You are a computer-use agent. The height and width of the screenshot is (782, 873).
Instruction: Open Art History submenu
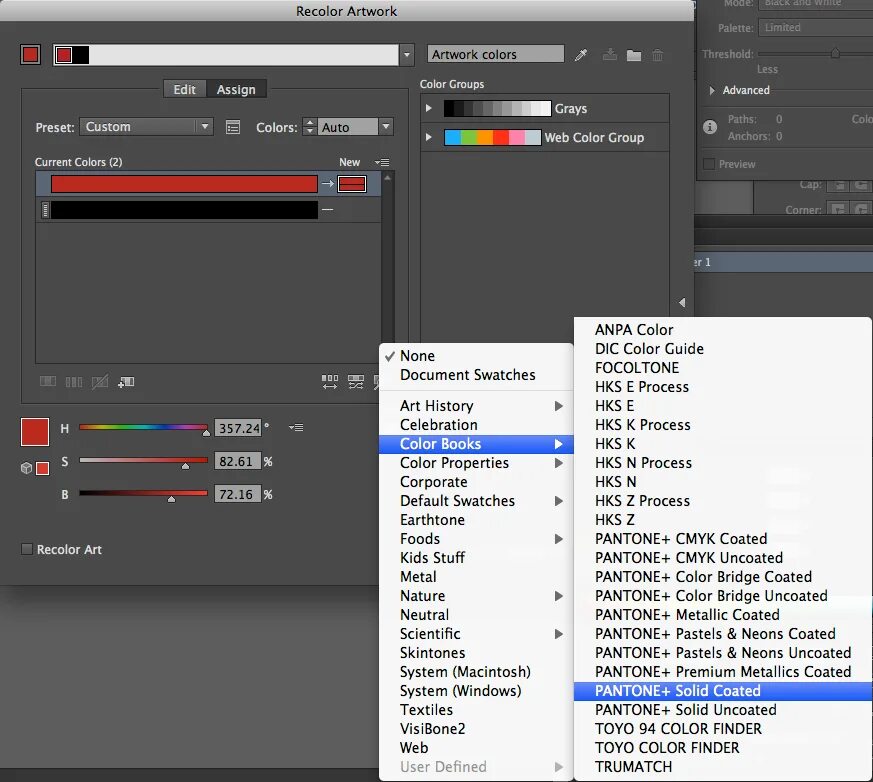pyautogui.click(x=476, y=406)
